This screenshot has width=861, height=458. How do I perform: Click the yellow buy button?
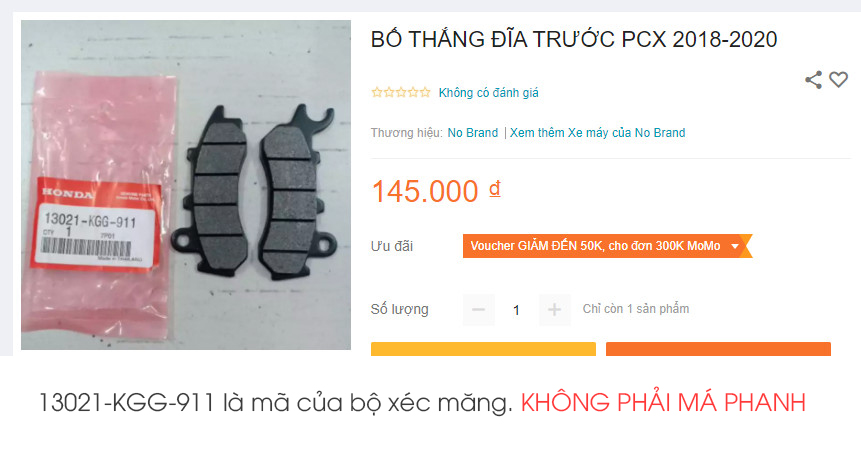click(x=483, y=349)
